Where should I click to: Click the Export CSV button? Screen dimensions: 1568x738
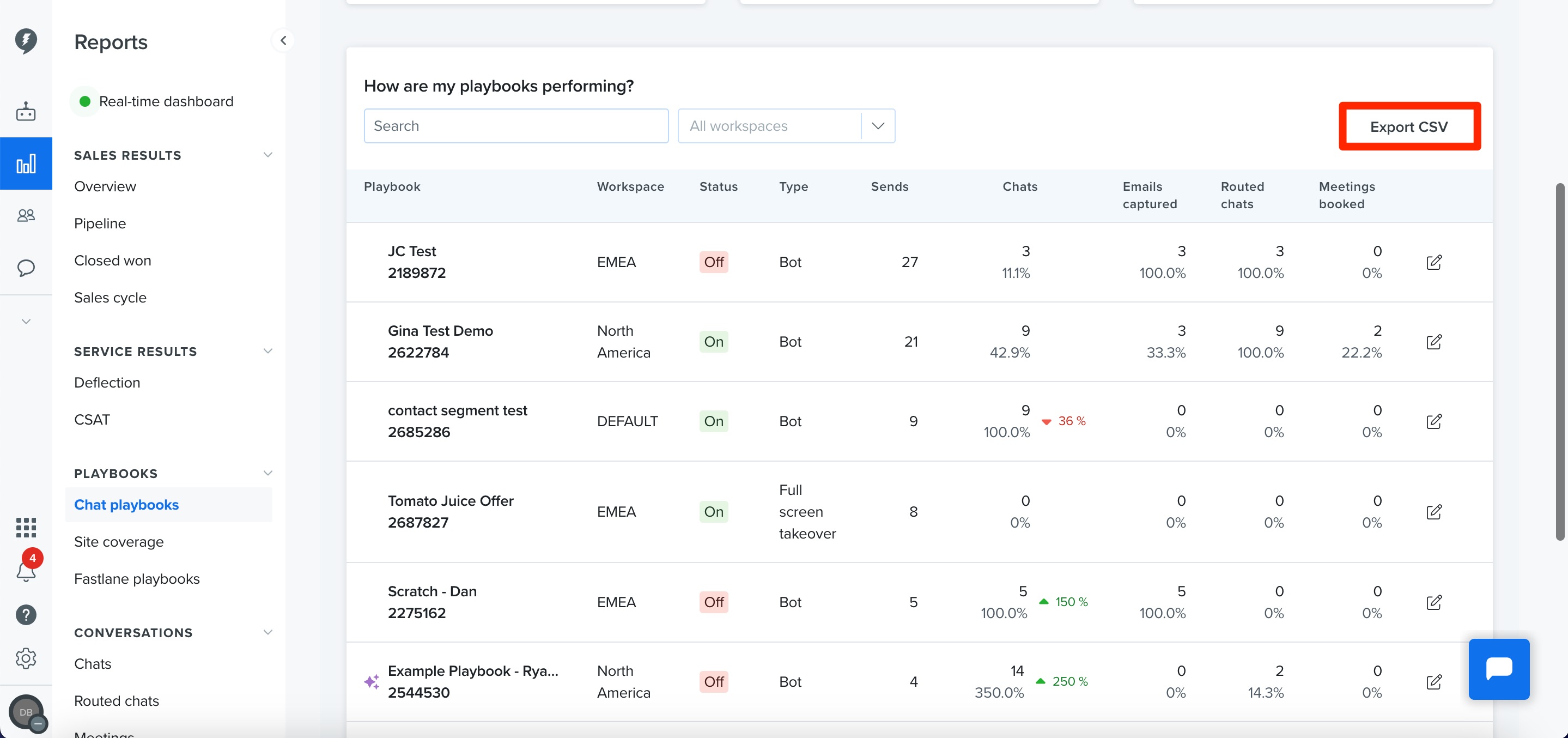pos(1409,126)
